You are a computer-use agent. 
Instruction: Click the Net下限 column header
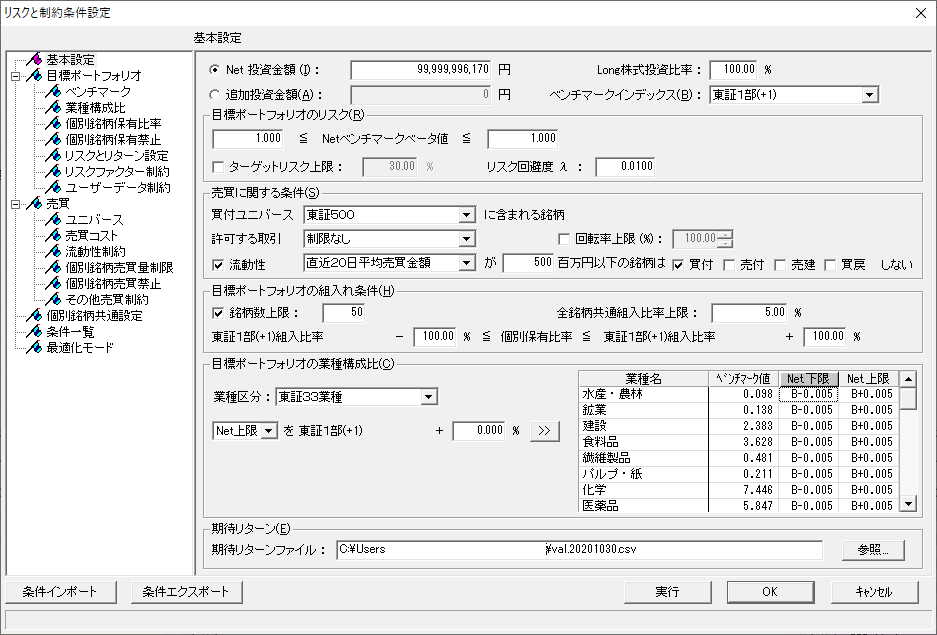(808, 378)
